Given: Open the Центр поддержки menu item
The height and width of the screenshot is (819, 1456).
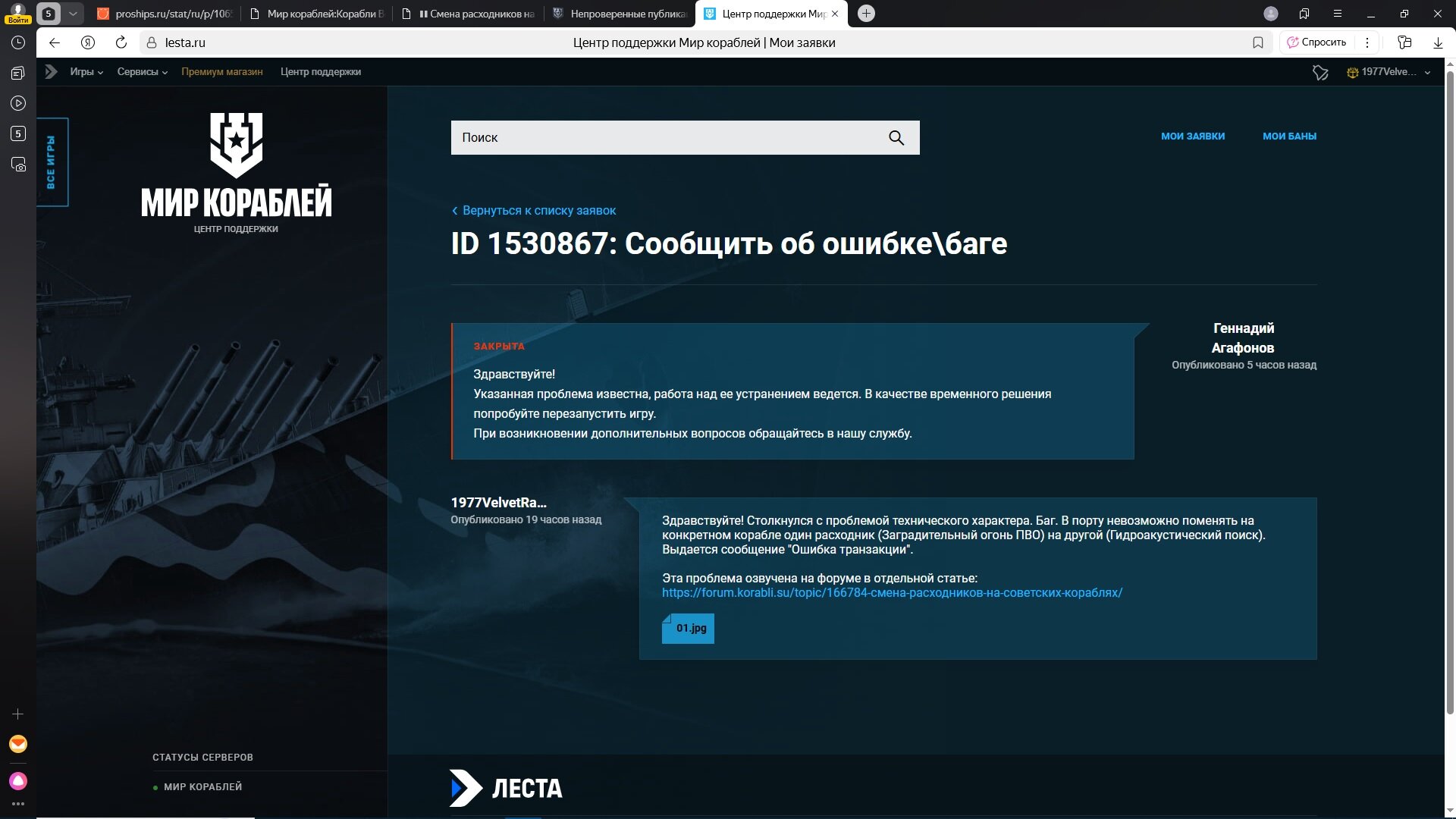Looking at the screenshot, I should tap(321, 72).
